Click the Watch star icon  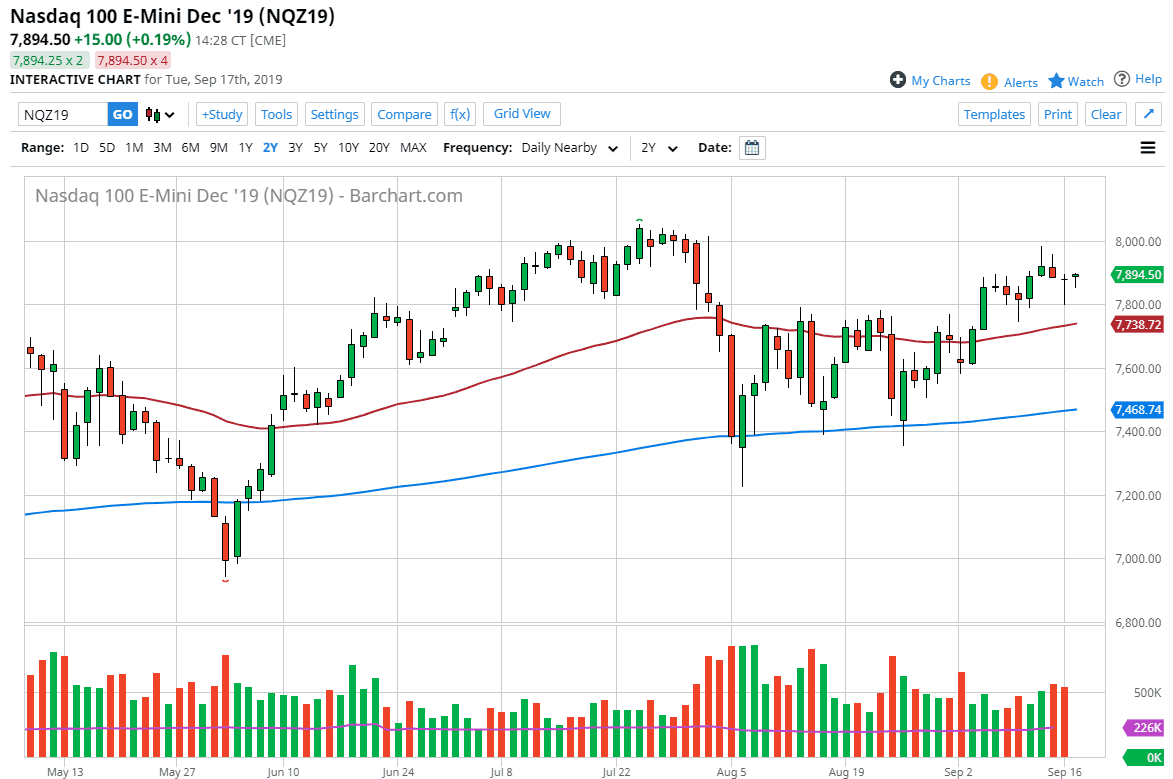click(x=1056, y=81)
